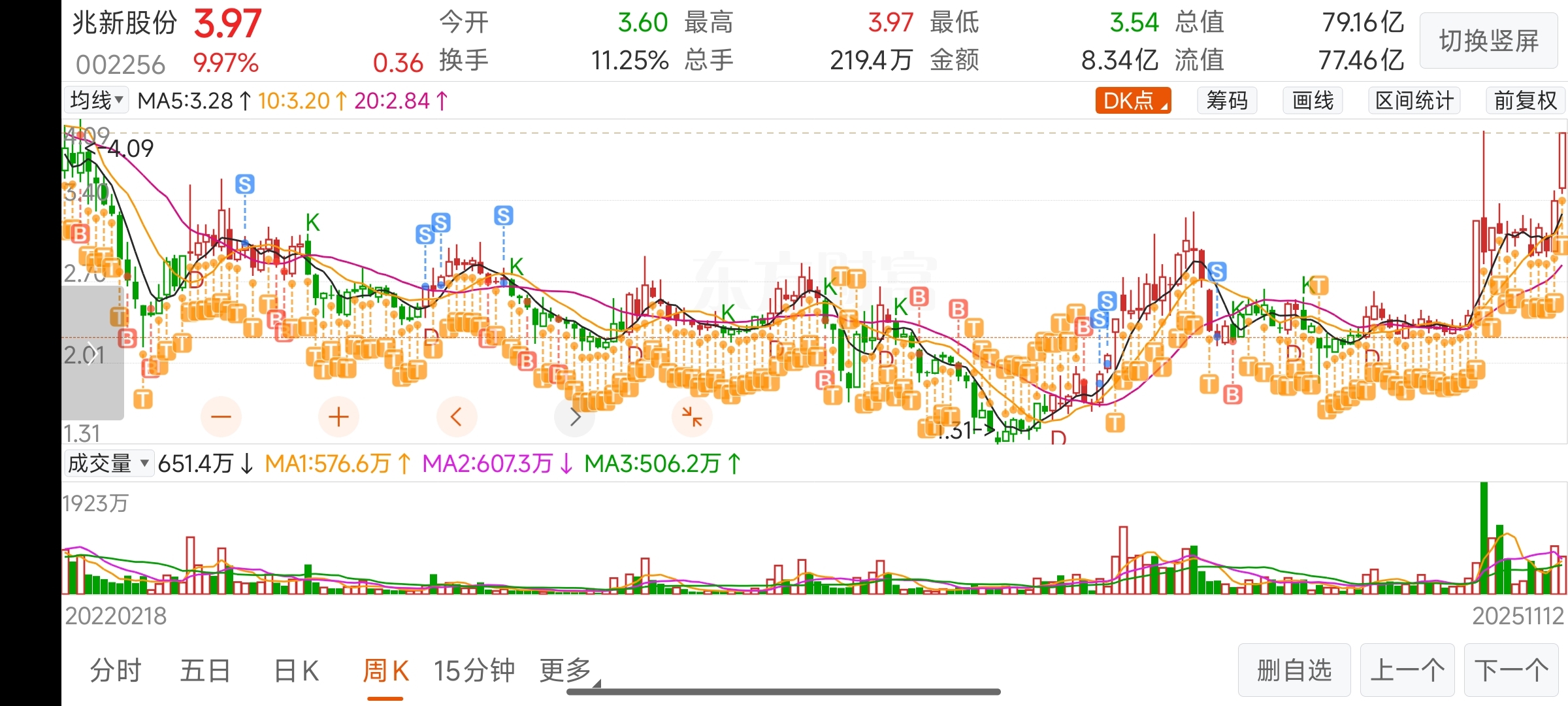Toggle DK点 indicator on chart
Viewport: 1568px width, 706px height.
click(x=1132, y=101)
